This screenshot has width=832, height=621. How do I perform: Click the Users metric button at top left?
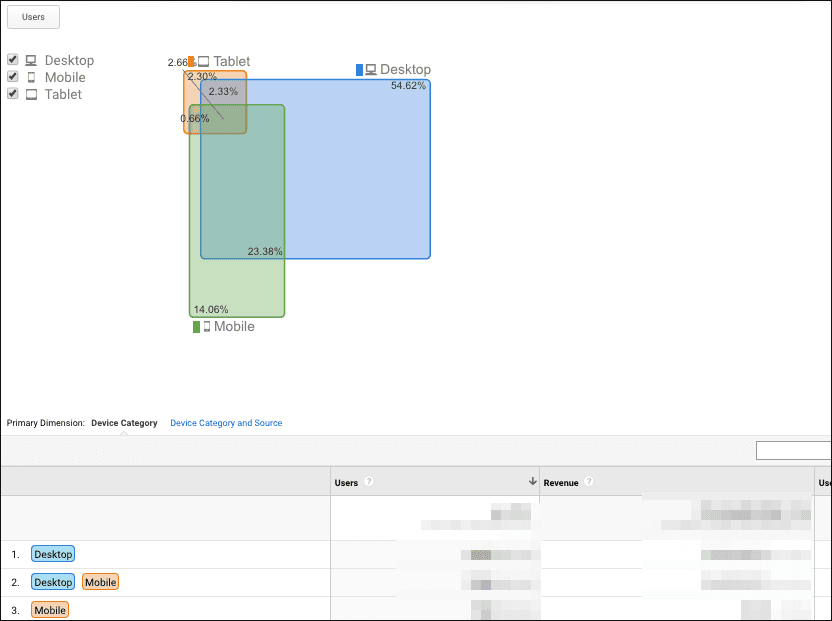point(33,16)
